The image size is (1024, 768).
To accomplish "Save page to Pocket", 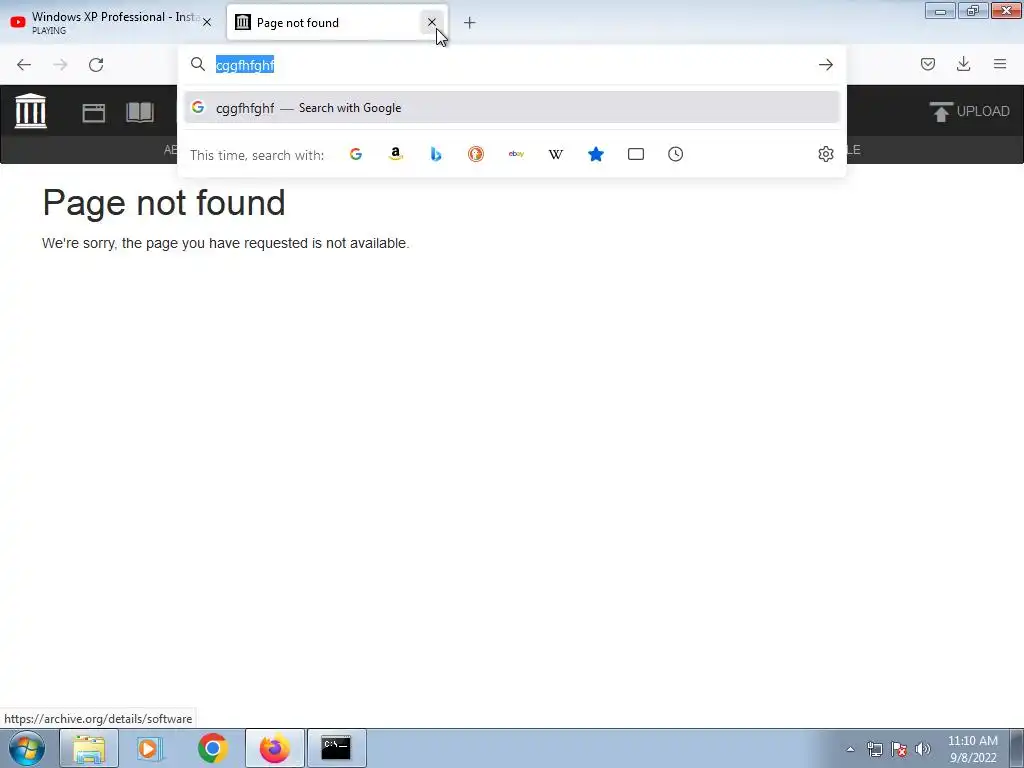I will tap(927, 64).
